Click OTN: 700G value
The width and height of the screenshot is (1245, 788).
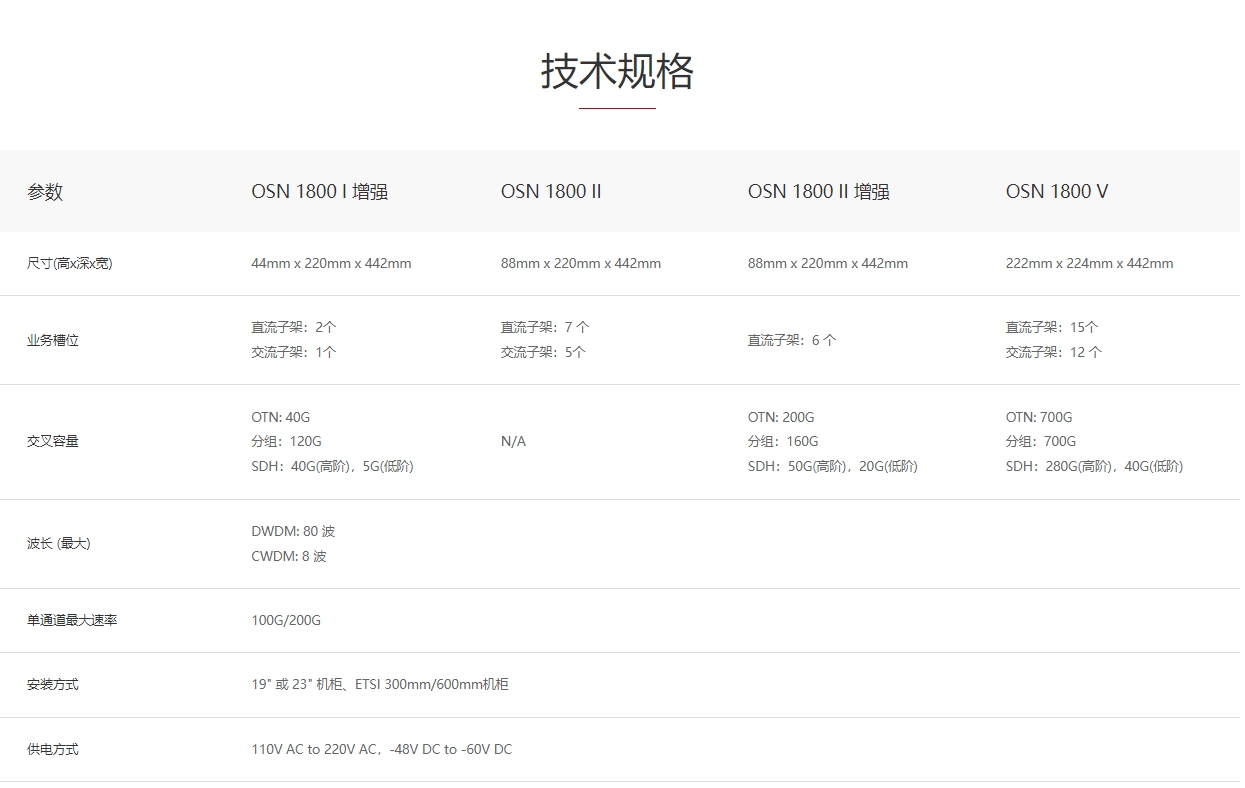[x=1039, y=417]
